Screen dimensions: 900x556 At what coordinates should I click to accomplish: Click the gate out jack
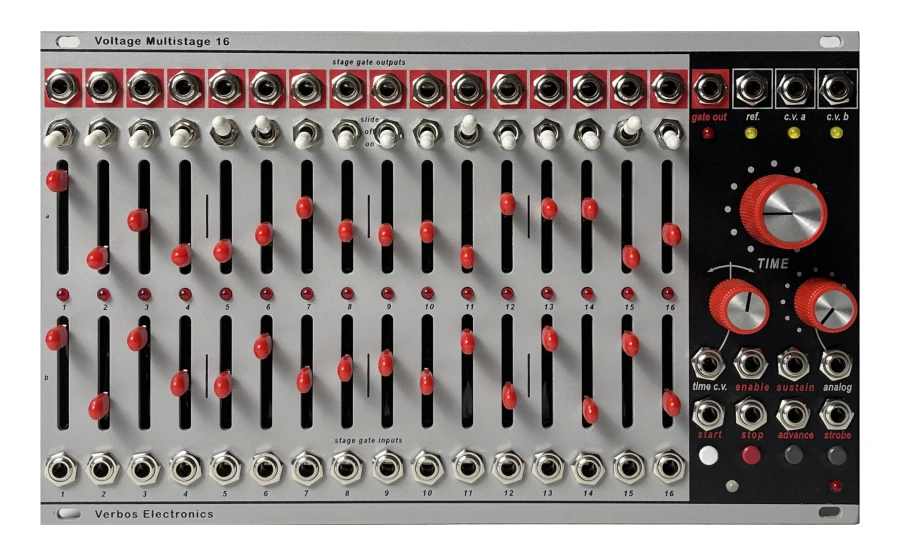point(709,88)
